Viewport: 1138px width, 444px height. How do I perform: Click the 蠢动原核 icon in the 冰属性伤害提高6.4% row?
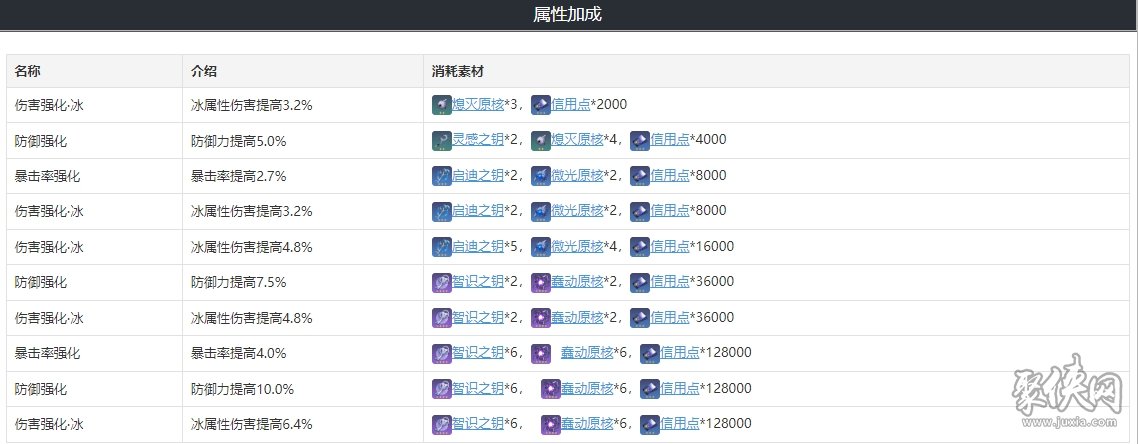pyautogui.click(x=551, y=424)
